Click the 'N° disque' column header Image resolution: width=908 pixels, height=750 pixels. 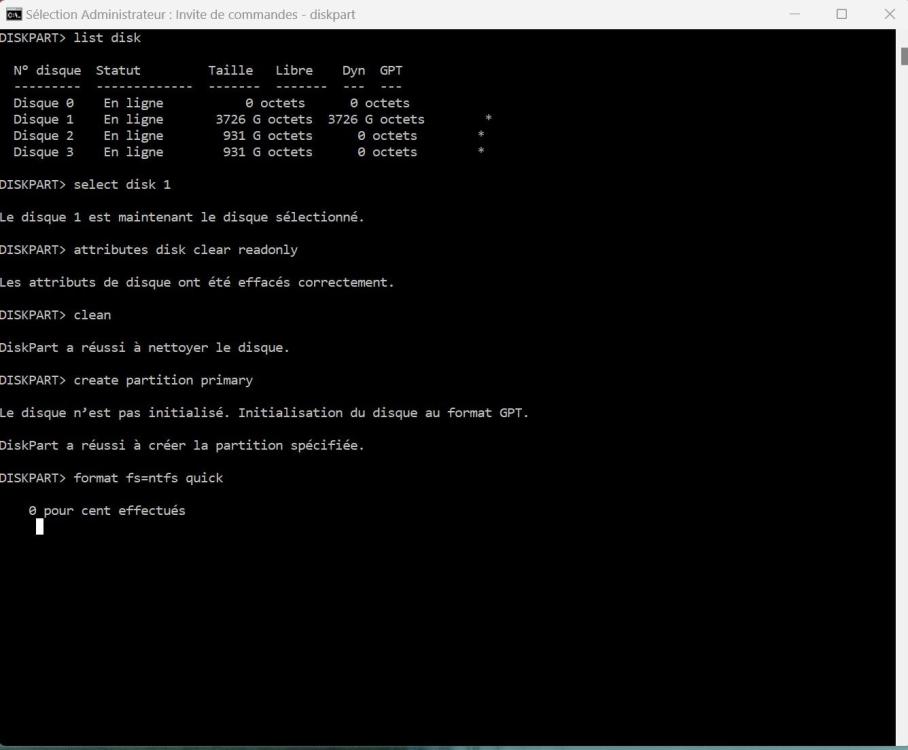[47, 71]
